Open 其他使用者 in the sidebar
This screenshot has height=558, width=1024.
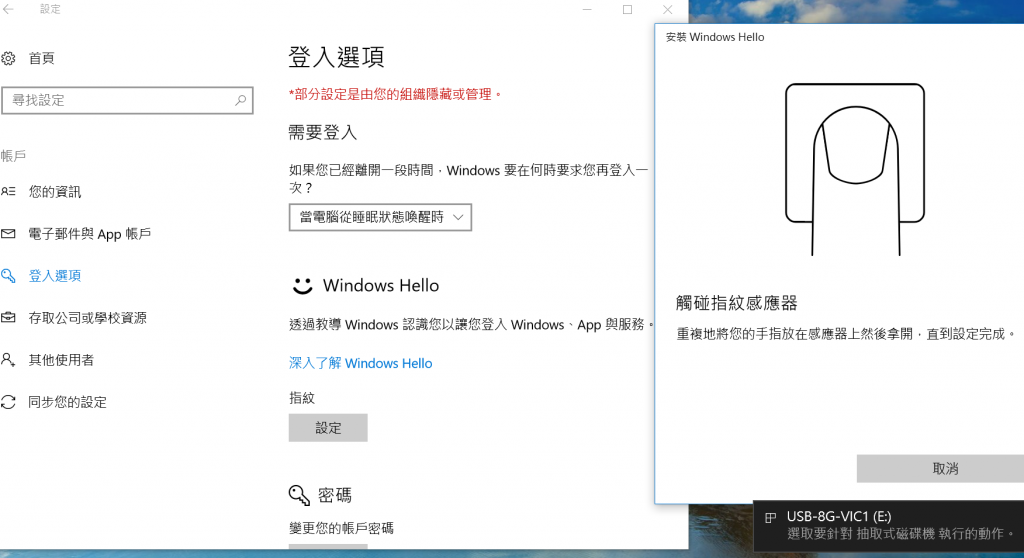click(61, 360)
